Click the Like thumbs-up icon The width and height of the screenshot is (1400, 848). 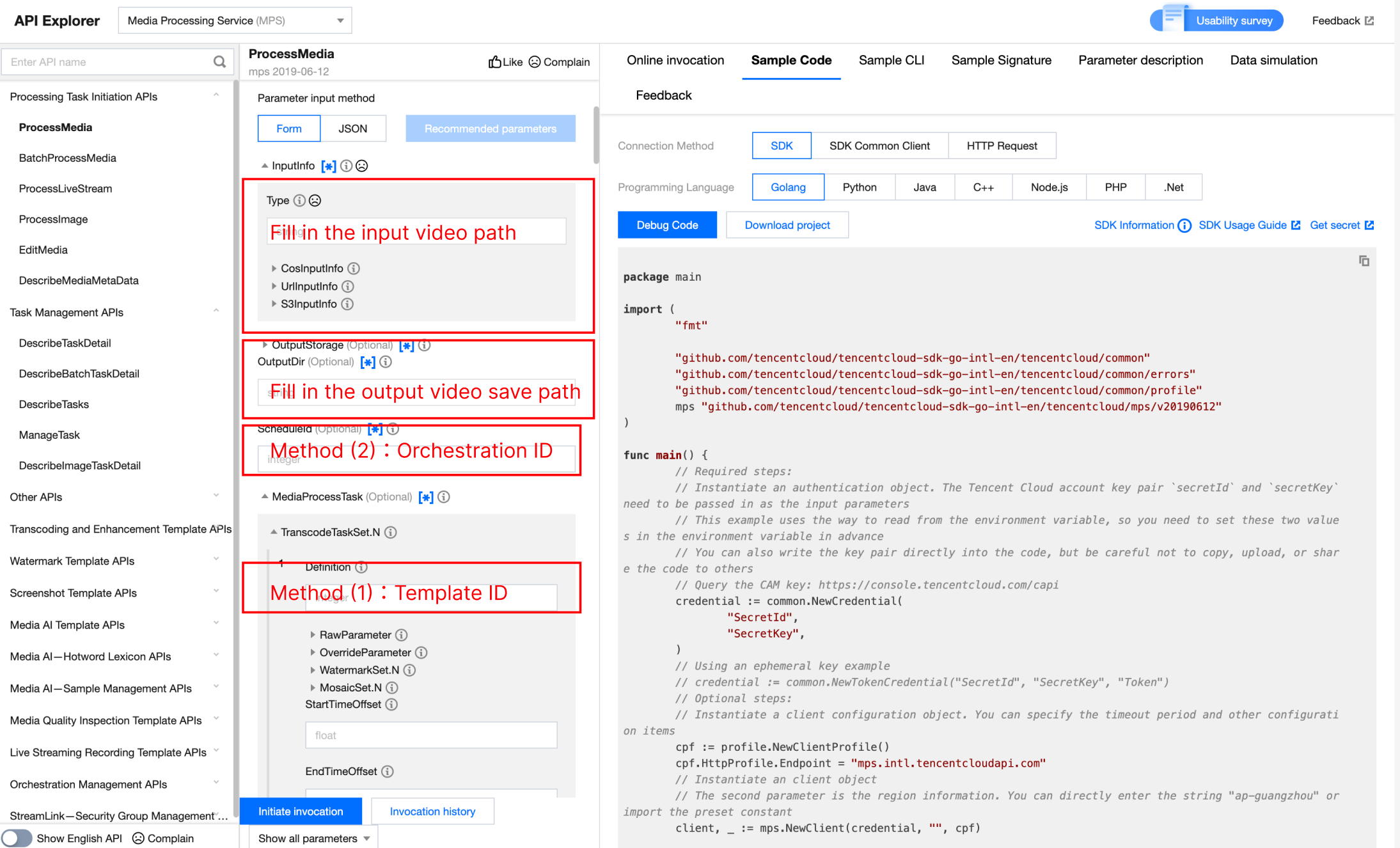(x=495, y=62)
